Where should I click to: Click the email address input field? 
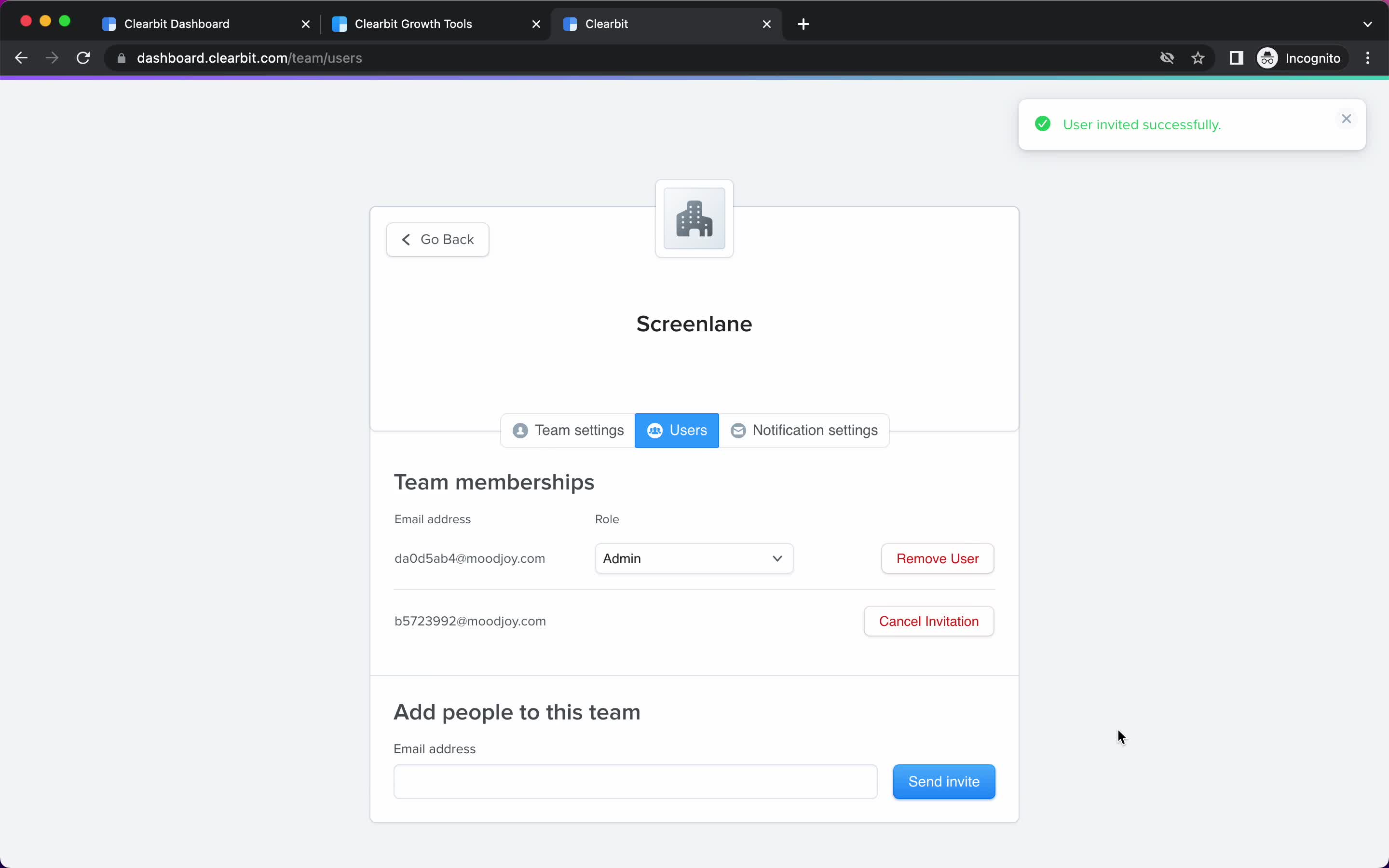[635, 781]
